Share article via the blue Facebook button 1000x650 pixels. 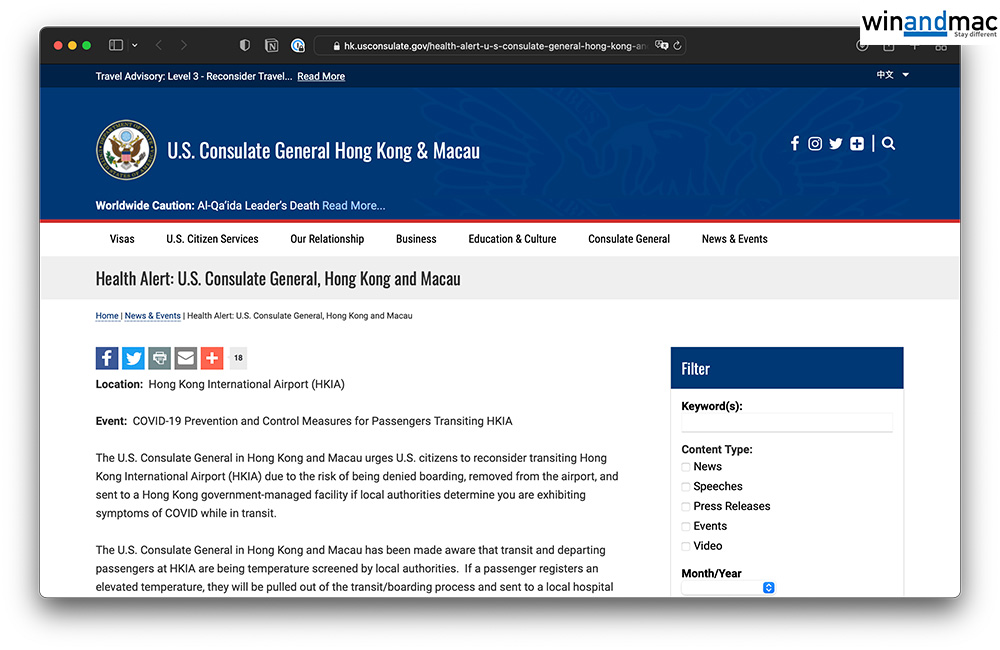tap(107, 358)
